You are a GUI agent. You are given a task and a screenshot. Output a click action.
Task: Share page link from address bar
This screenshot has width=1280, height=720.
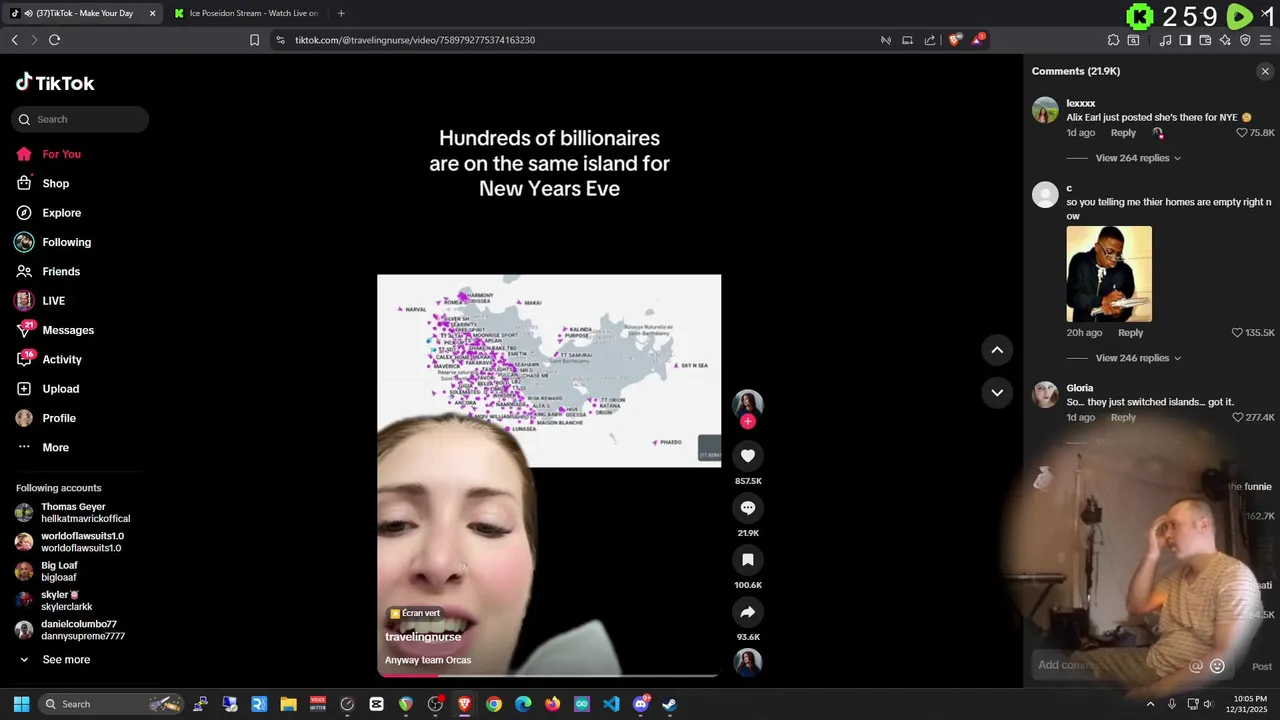(x=930, y=40)
